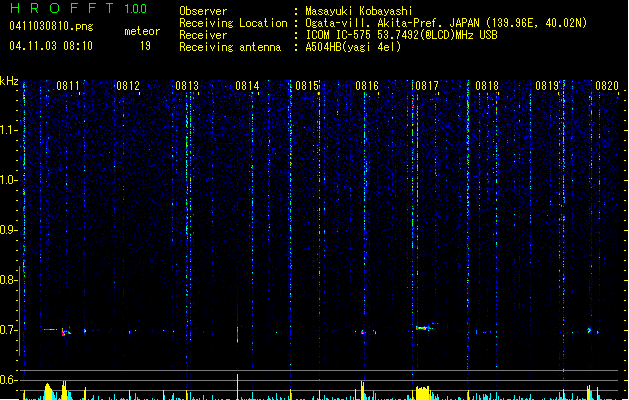The height and width of the screenshot is (400, 629).
Task: Click the 0.6 kHz axis label
Action: click(8, 380)
